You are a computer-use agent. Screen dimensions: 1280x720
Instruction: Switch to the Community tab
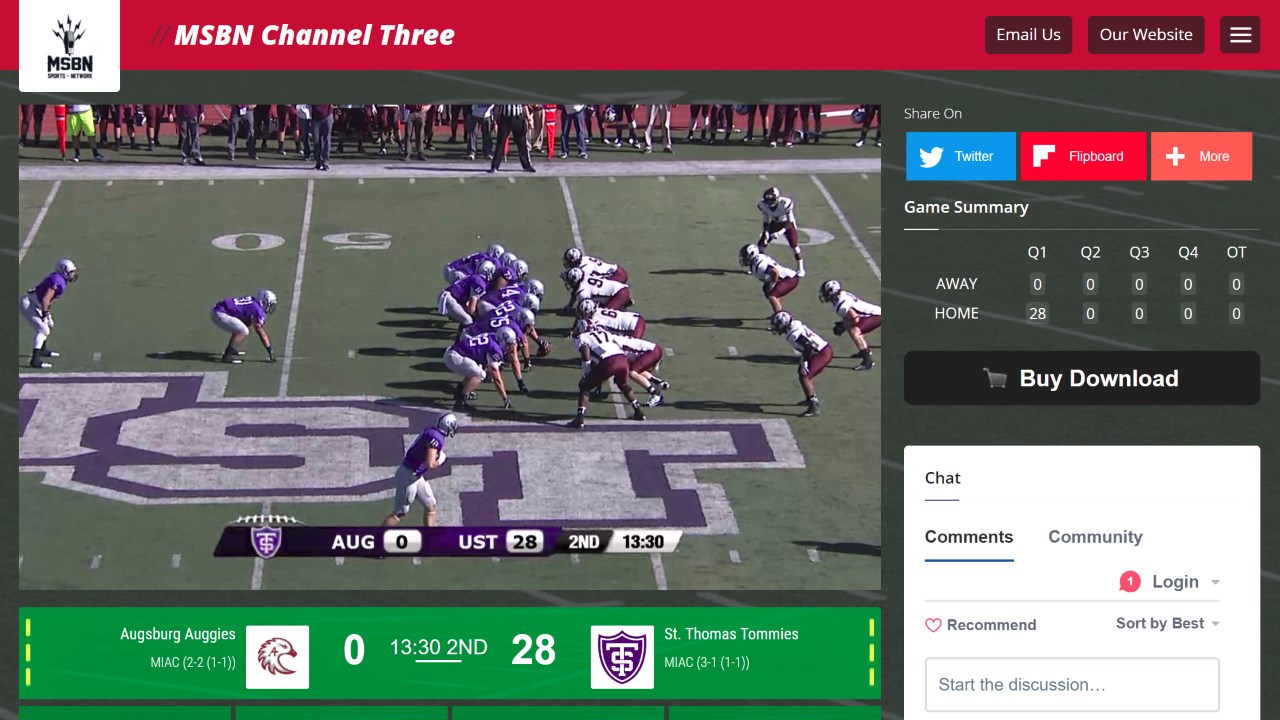1095,537
